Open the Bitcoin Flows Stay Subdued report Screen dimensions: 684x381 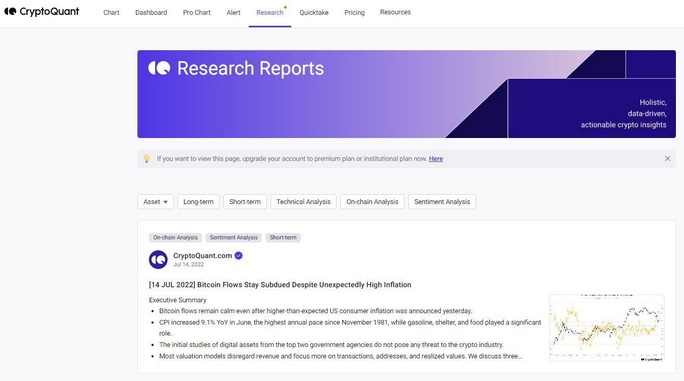click(x=280, y=285)
